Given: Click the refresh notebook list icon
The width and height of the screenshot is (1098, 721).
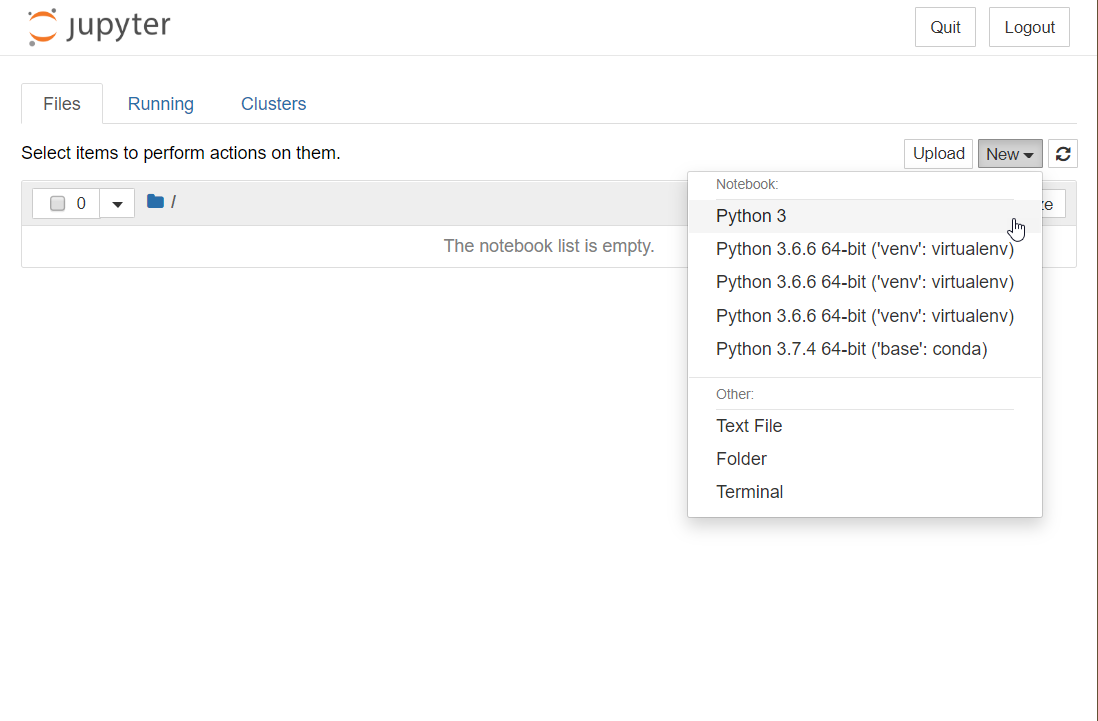Looking at the screenshot, I should [1062, 153].
